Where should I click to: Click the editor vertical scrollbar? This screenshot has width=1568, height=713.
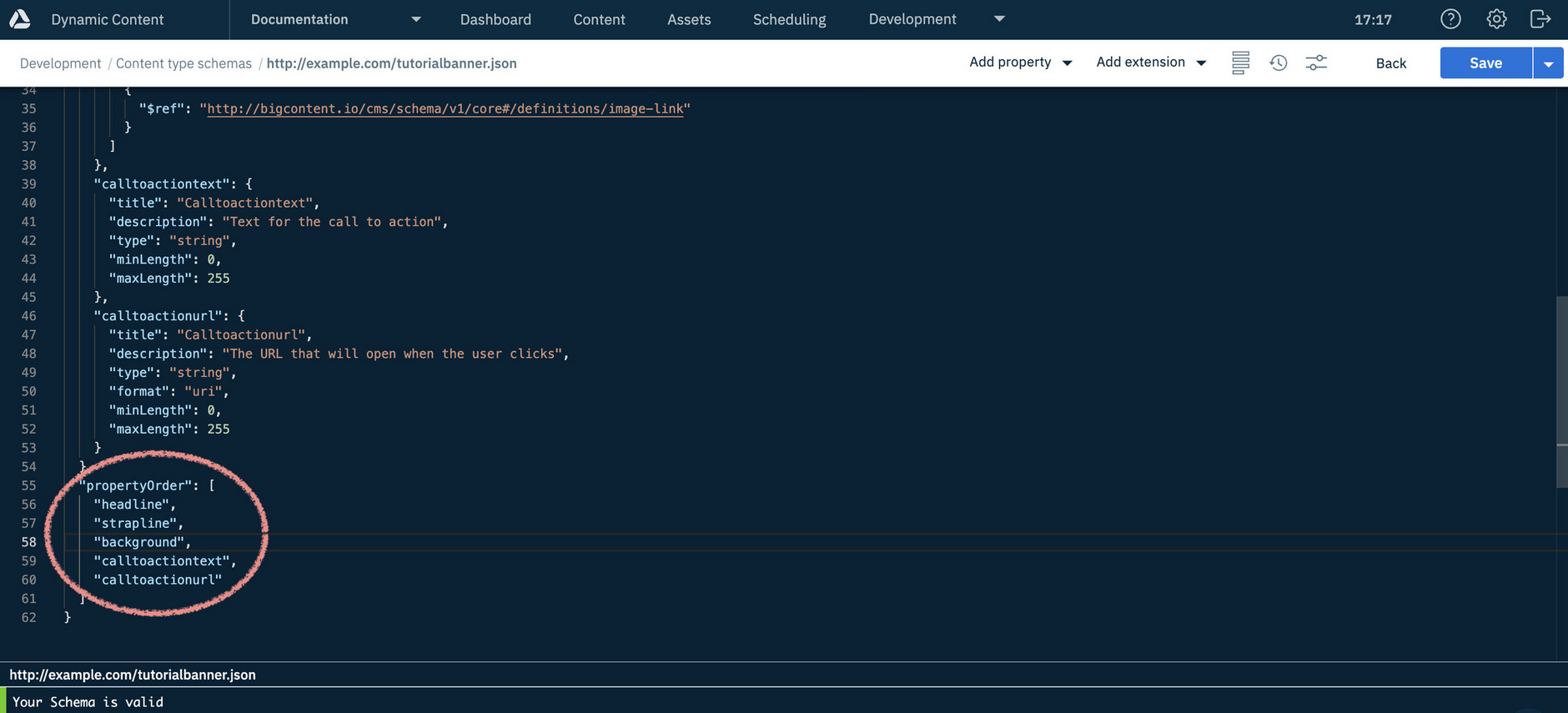click(1561, 392)
